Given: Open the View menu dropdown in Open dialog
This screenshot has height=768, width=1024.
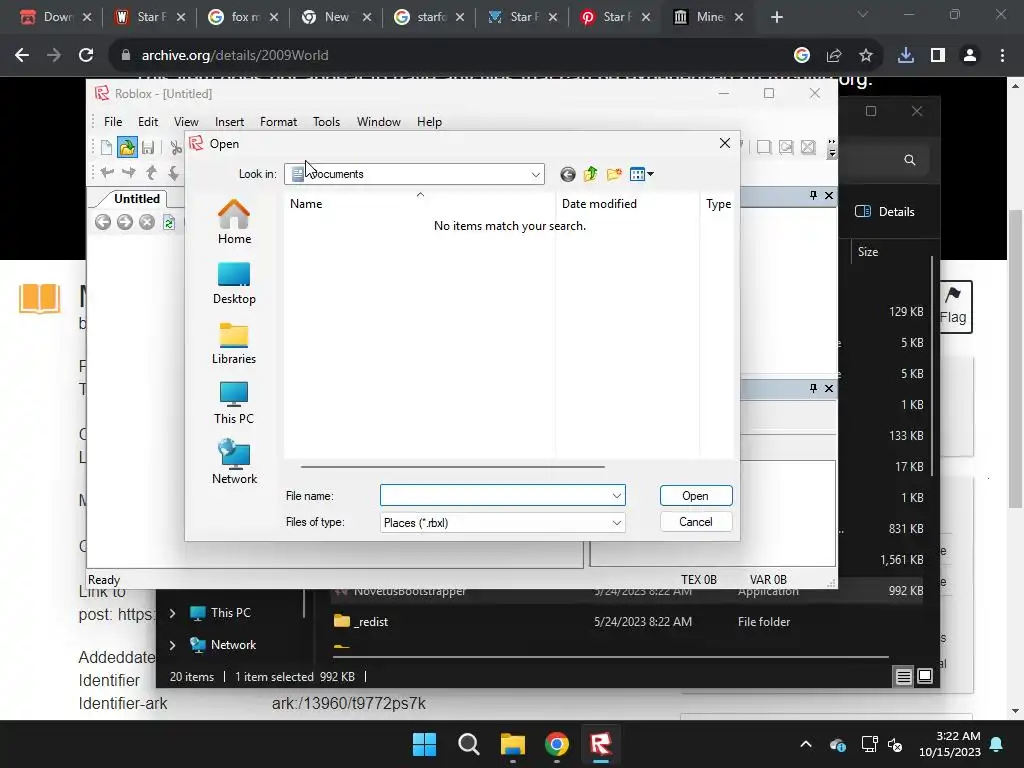Looking at the screenshot, I should coord(641,174).
